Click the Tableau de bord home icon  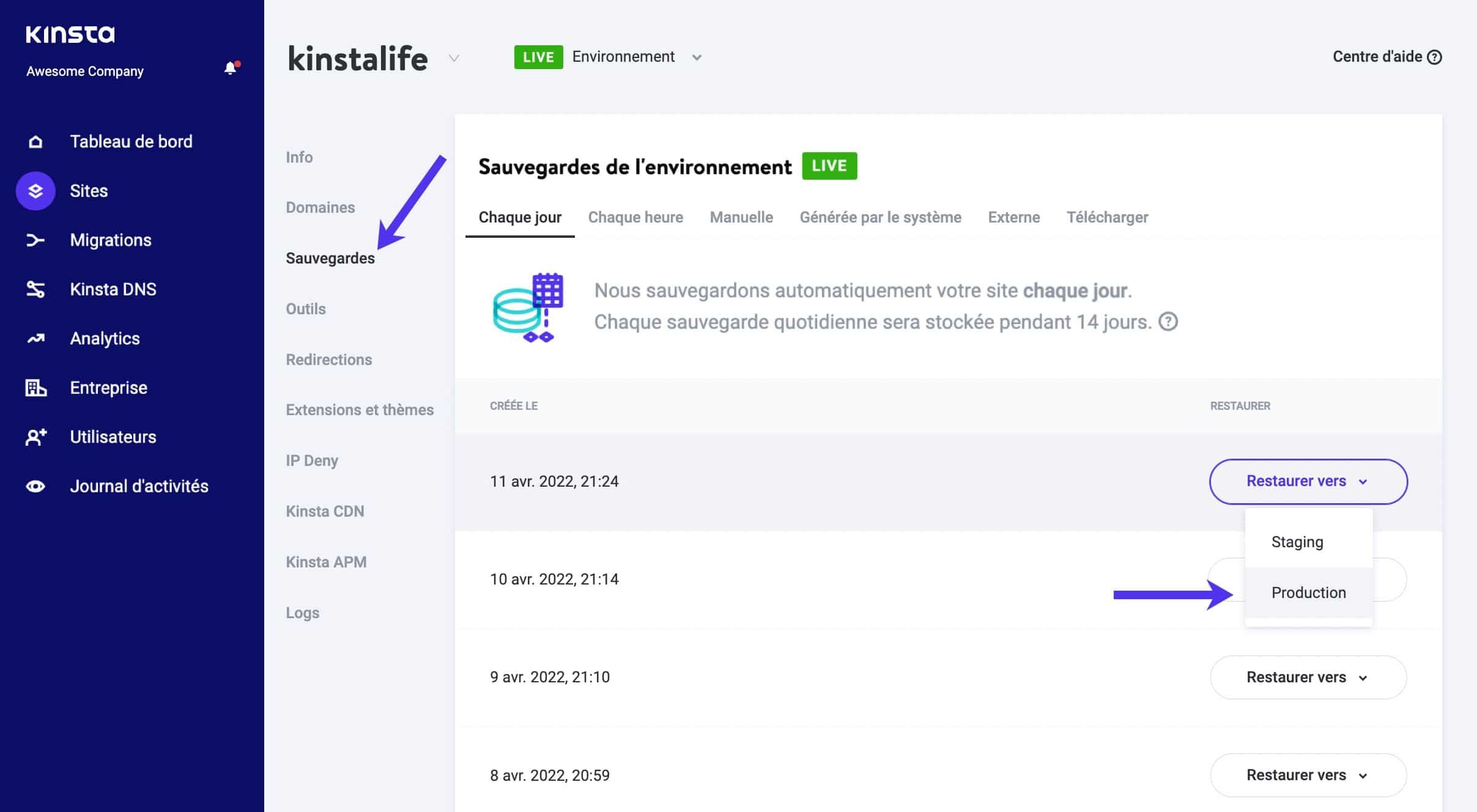[x=35, y=142]
